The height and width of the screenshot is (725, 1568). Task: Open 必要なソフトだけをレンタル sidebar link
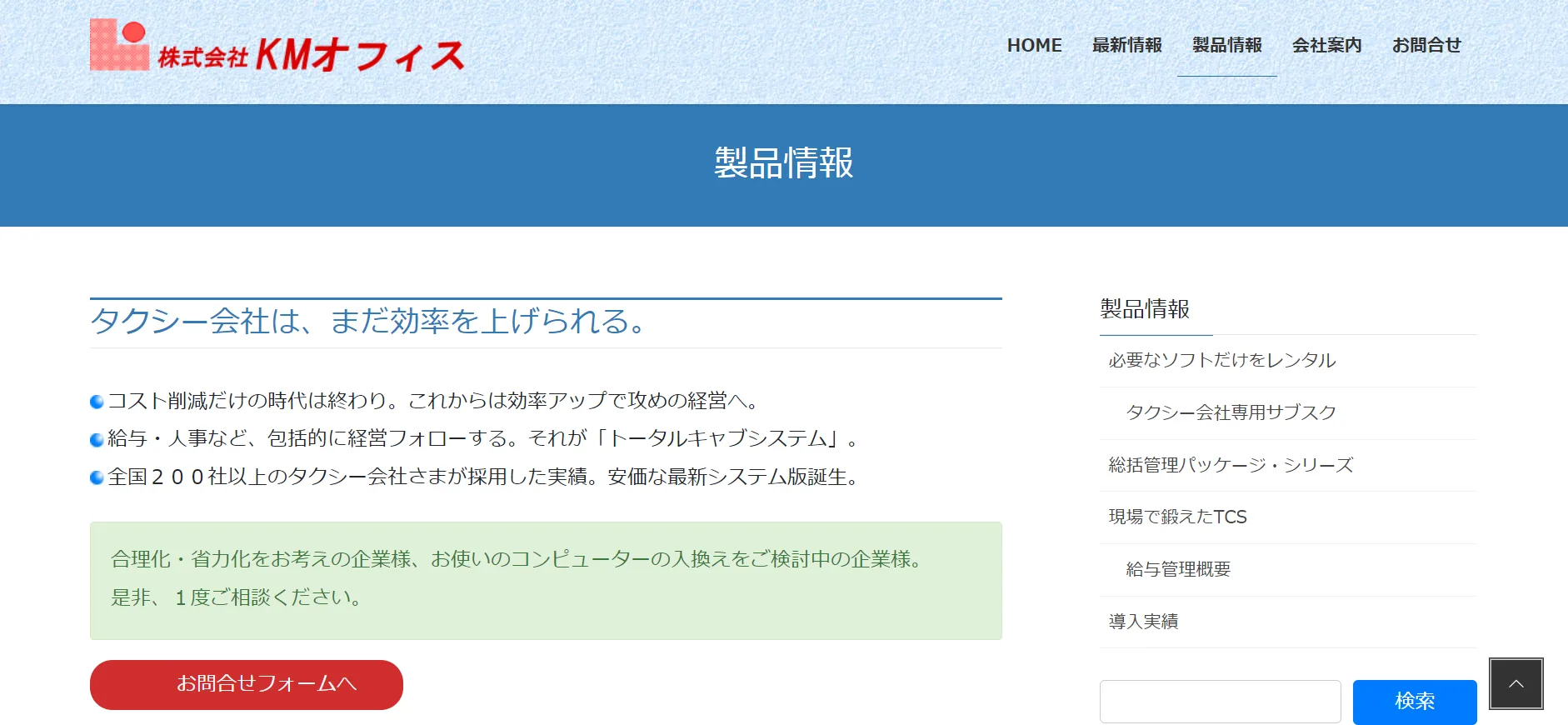[x=1222, y=360]
